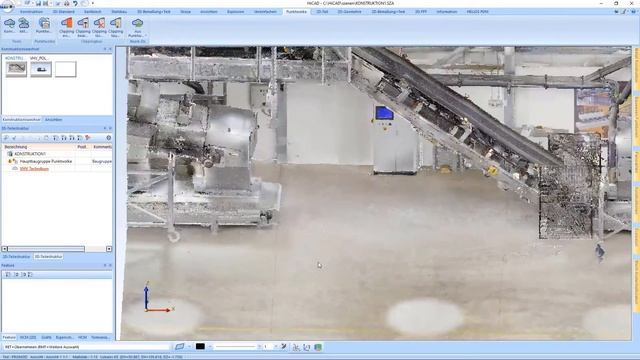Pin the Konstruktionswechsel panel
The width and height of the screenshot is (640, 360).
click(x=104, y=49)
